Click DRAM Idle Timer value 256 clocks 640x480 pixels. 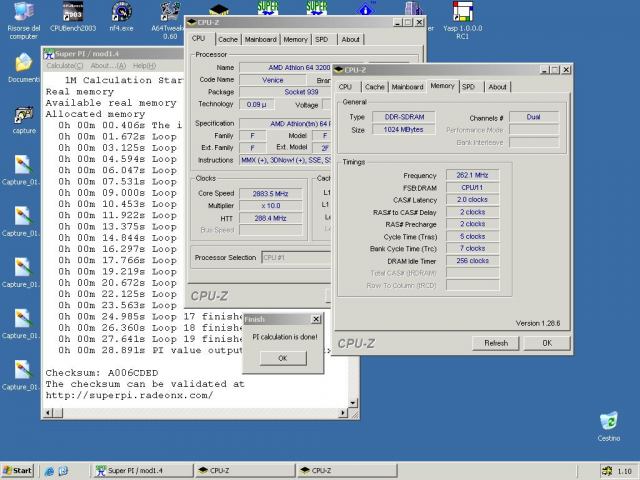tap(472, 260)
